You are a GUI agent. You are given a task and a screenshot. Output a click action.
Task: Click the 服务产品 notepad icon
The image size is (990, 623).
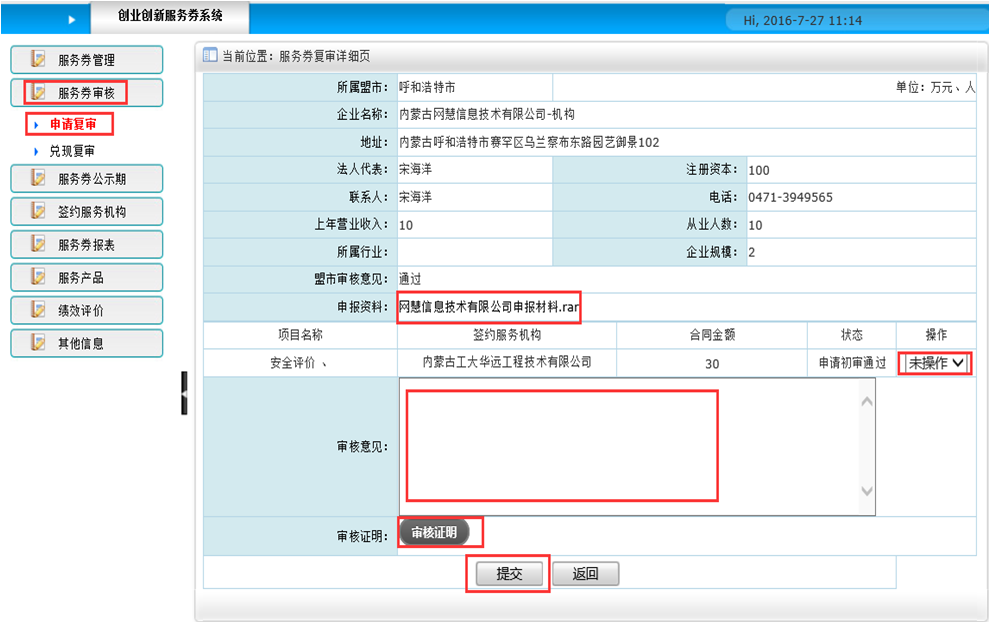tap(39, 276)
